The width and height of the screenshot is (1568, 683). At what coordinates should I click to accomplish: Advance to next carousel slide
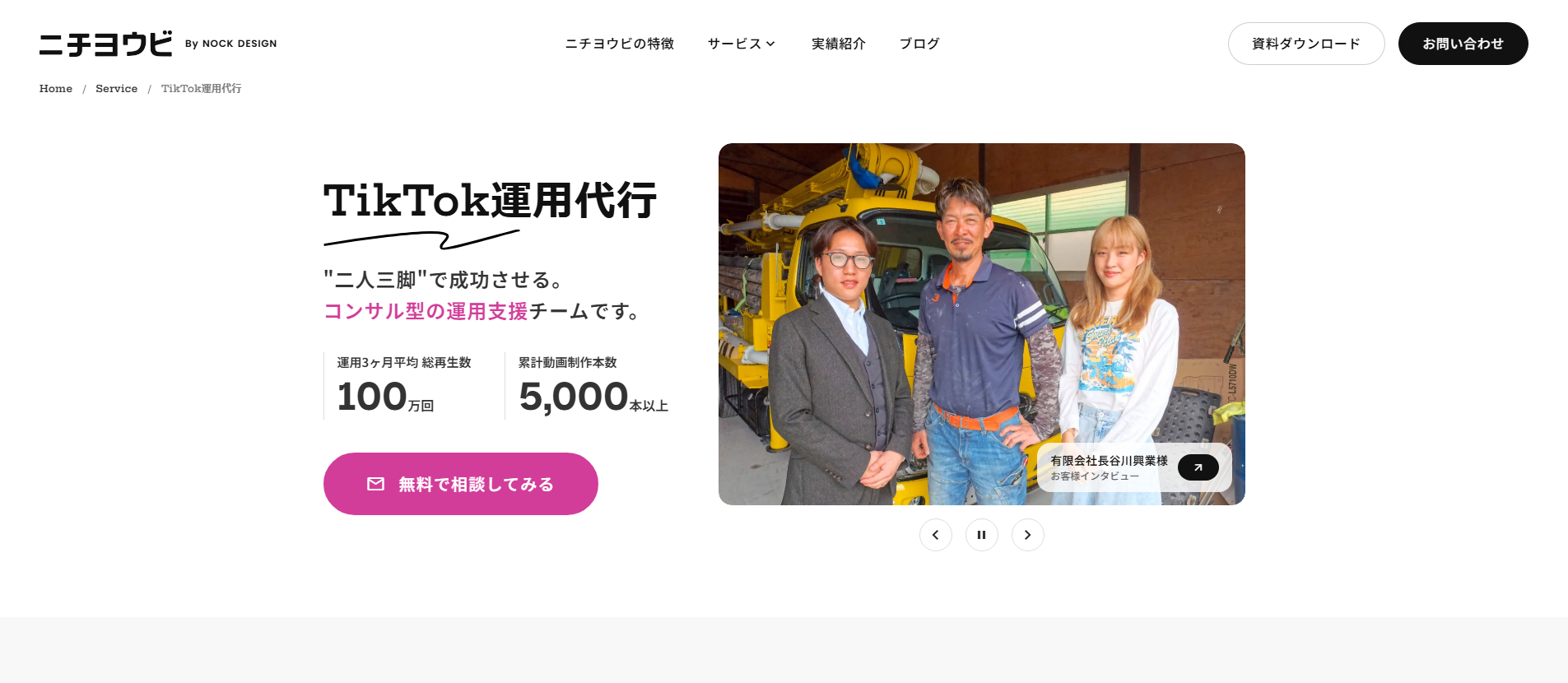coord(1028,535)
